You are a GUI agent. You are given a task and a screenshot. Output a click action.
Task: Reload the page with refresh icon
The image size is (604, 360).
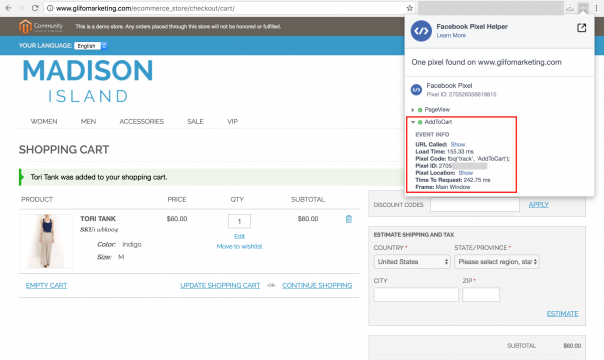click(x=35, y=8)
